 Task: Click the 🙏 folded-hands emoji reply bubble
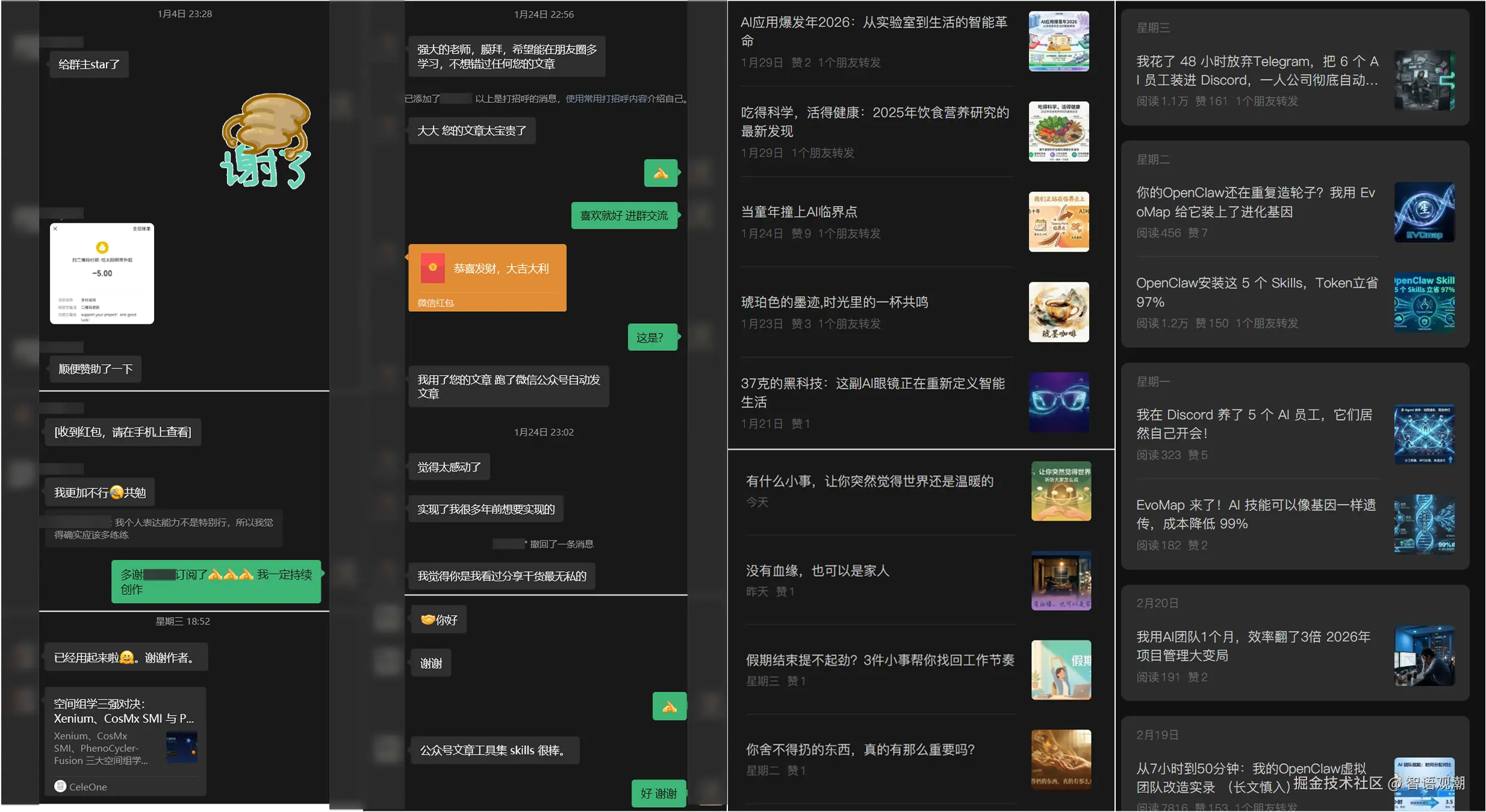pyautogui.click(x=661, y=173)
